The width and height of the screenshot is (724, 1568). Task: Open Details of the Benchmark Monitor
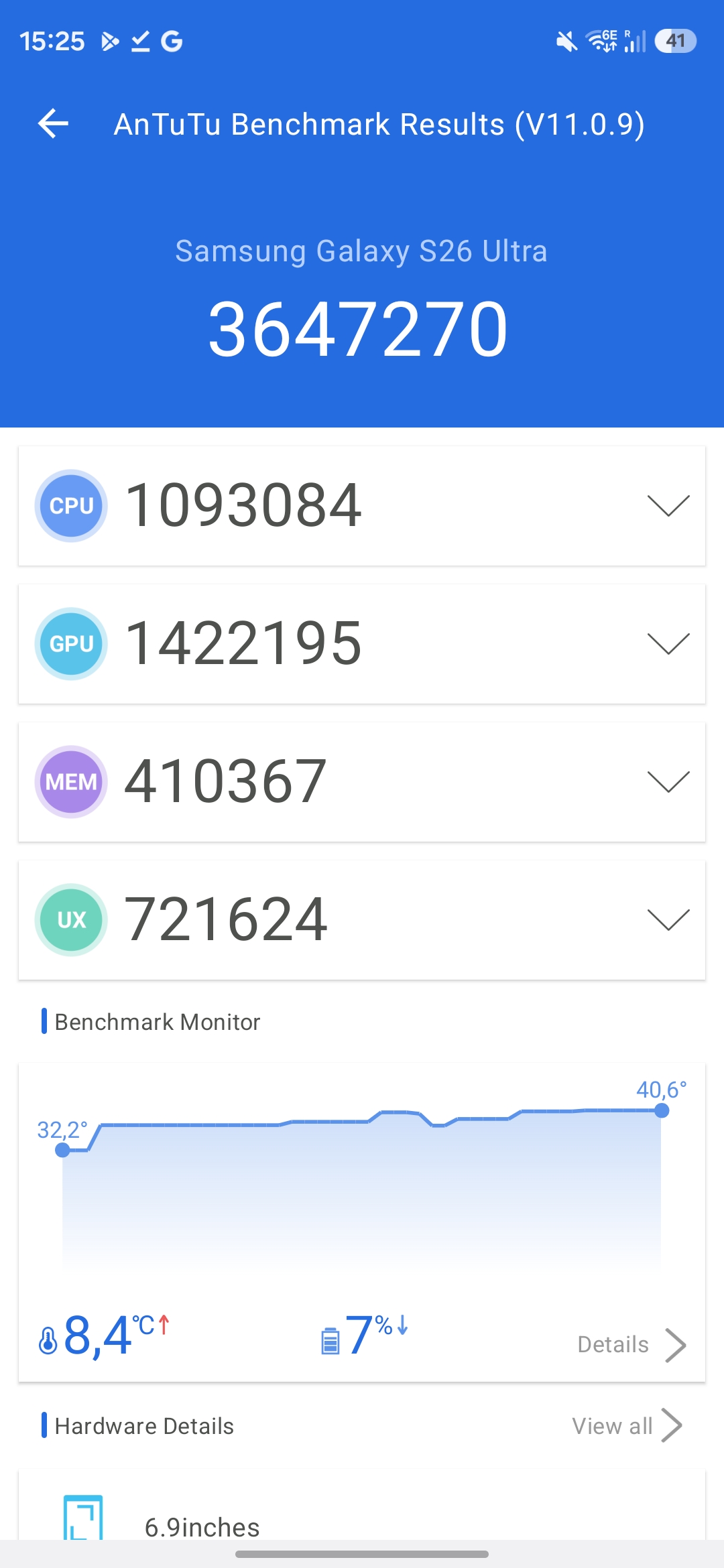pyautogui.click(x=631, y=1345)
